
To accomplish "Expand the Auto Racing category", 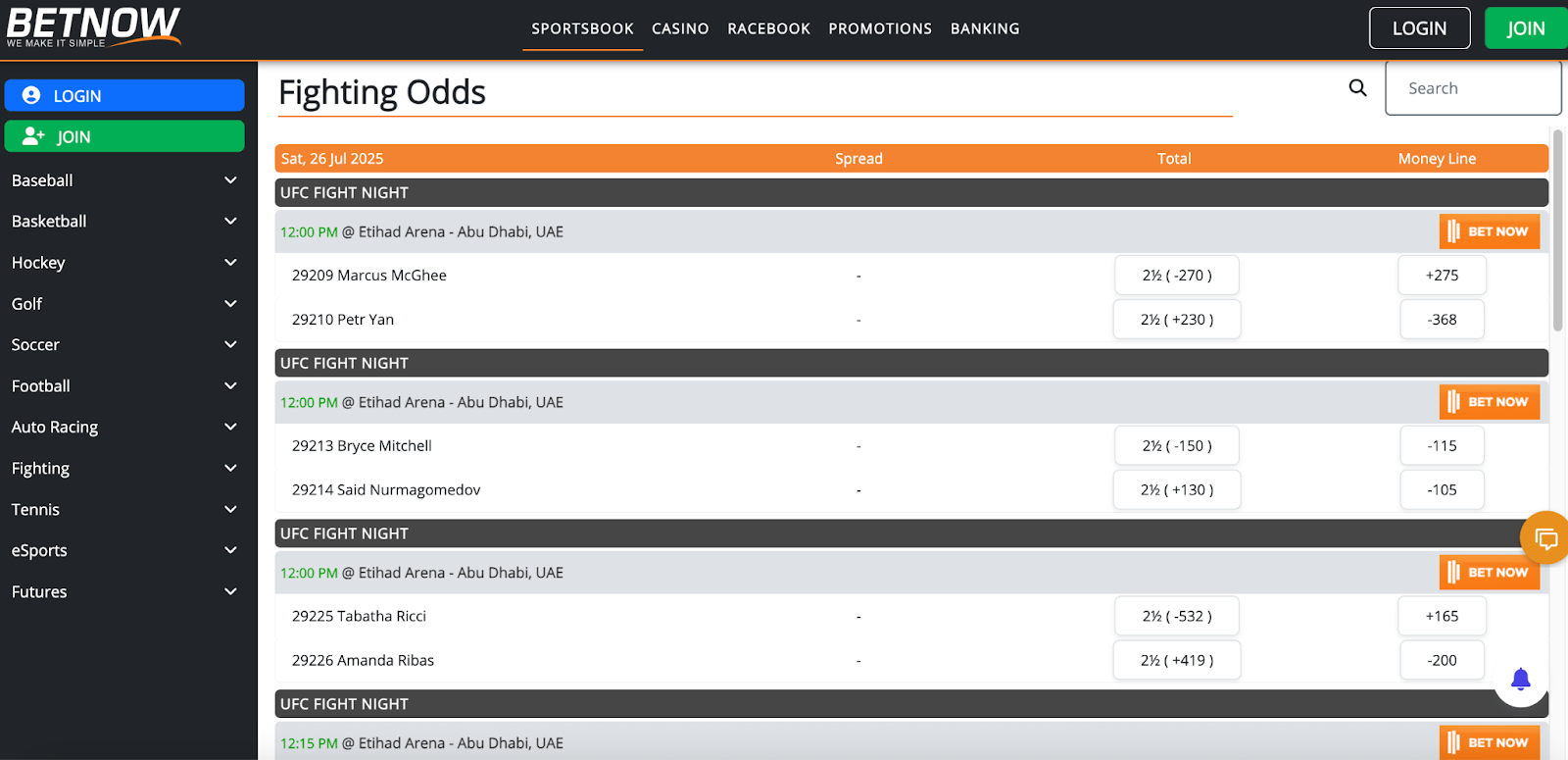I will (x=230, y=428).
